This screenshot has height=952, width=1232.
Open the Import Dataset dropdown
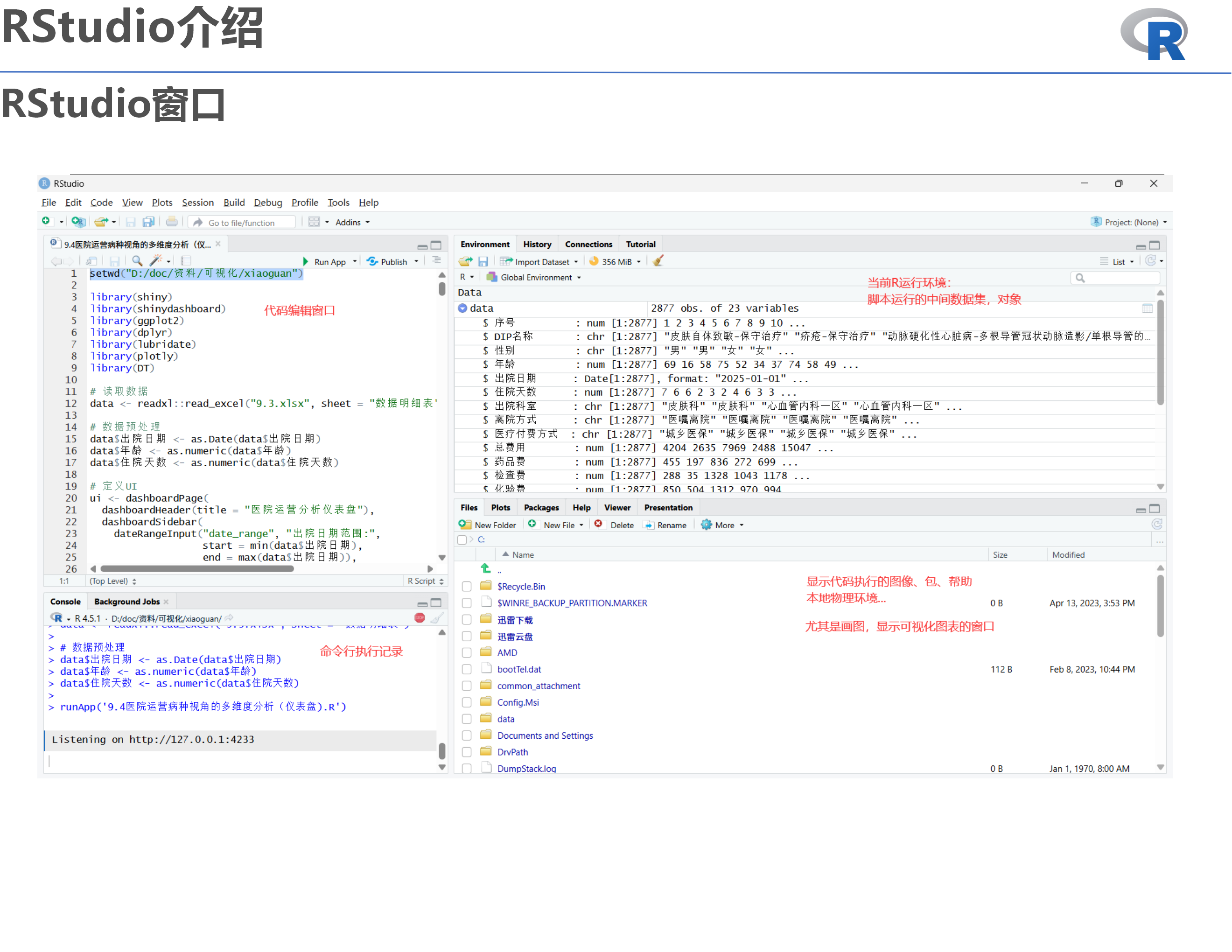tap(539, 261)
